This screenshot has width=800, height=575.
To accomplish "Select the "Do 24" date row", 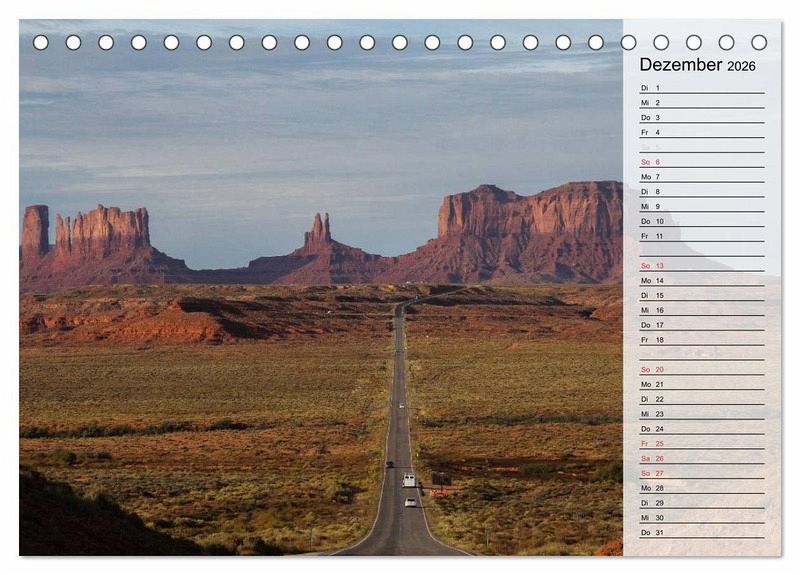I will [x=702, y=429].
